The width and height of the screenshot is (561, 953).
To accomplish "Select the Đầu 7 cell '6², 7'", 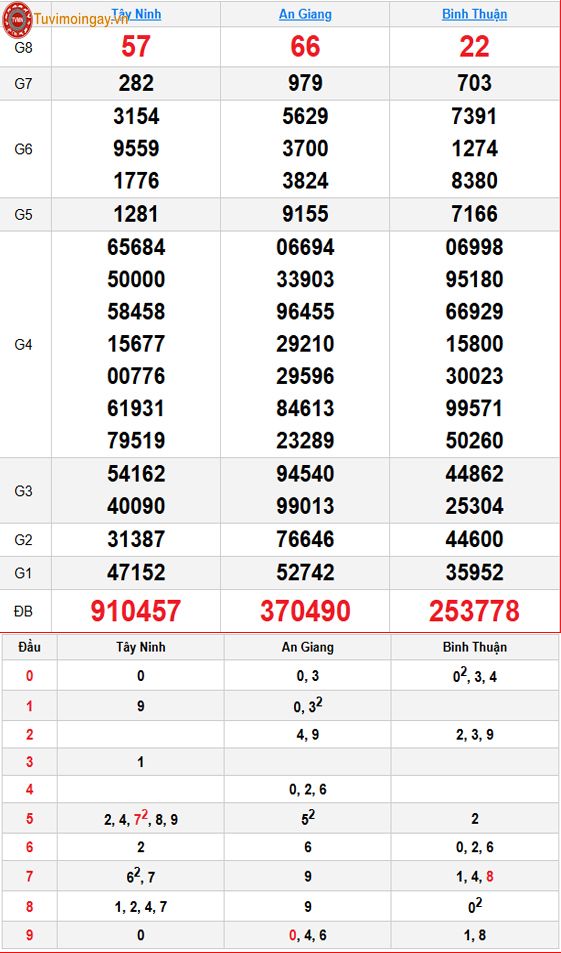I will coord(140,876).
